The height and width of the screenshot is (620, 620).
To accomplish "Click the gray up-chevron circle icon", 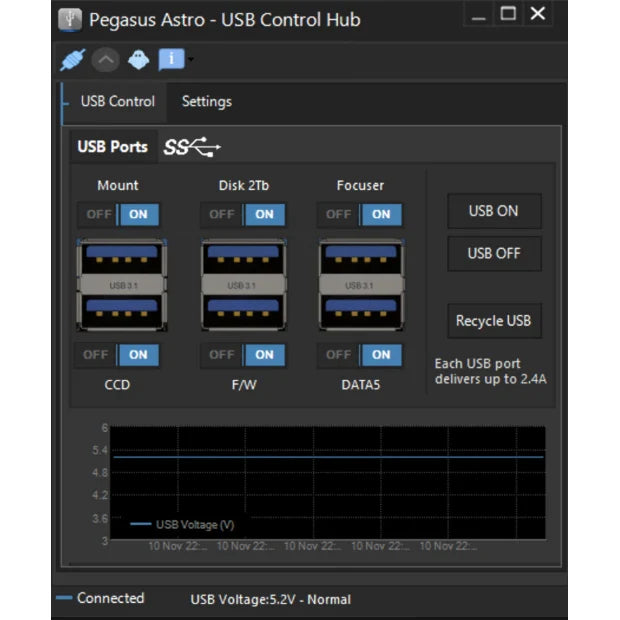I will pos(105,60).
